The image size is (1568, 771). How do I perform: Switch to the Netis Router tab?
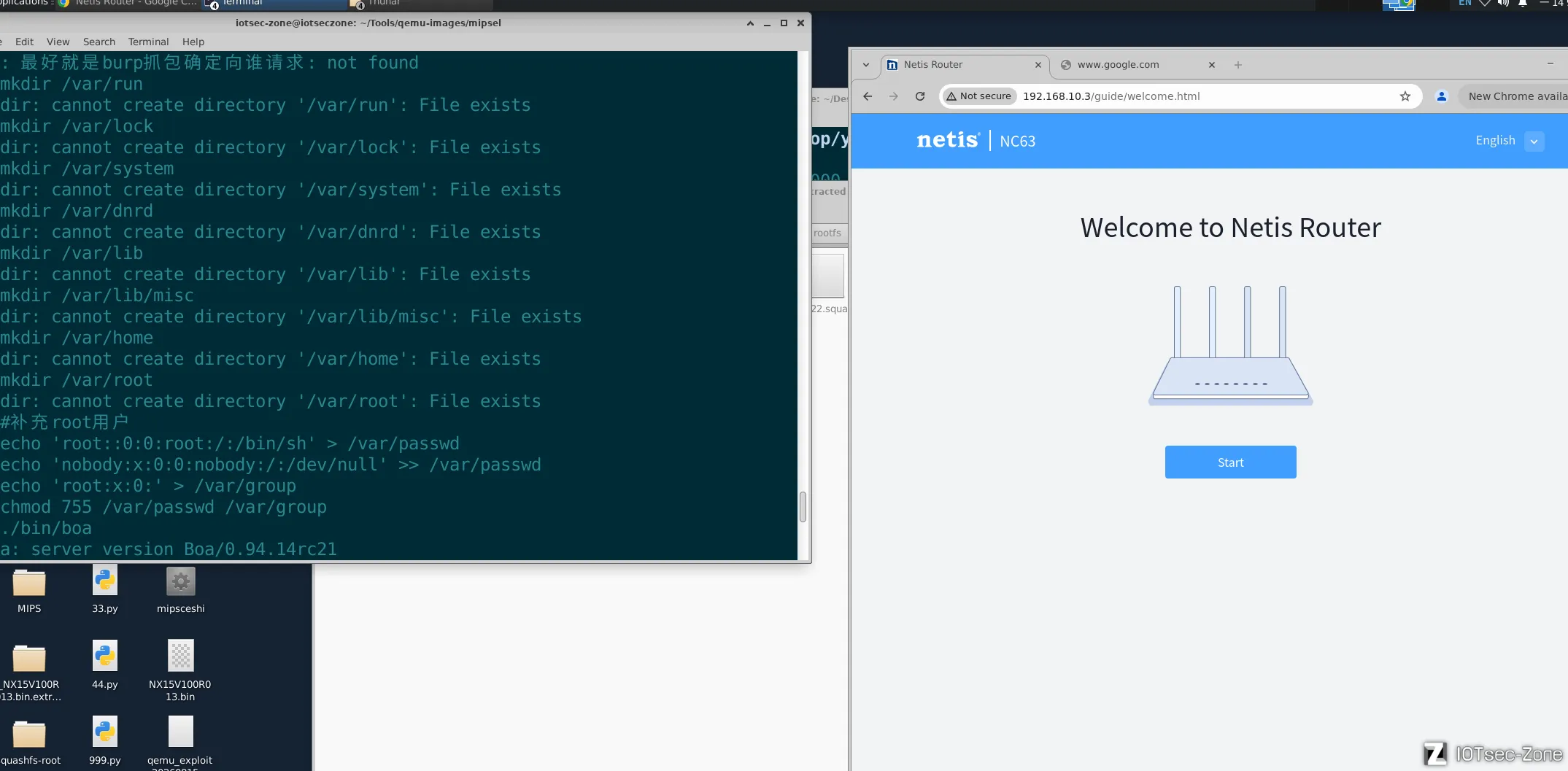tap(965, 65)
